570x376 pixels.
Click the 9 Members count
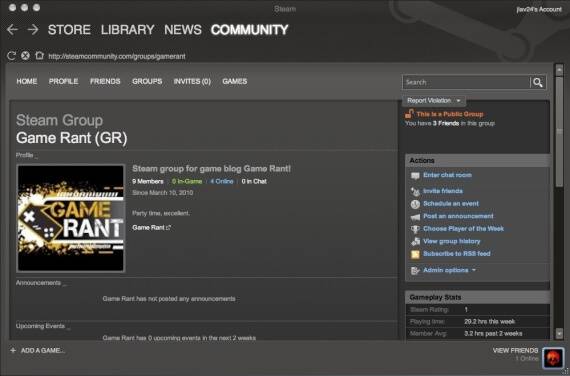tap(148, 181)
